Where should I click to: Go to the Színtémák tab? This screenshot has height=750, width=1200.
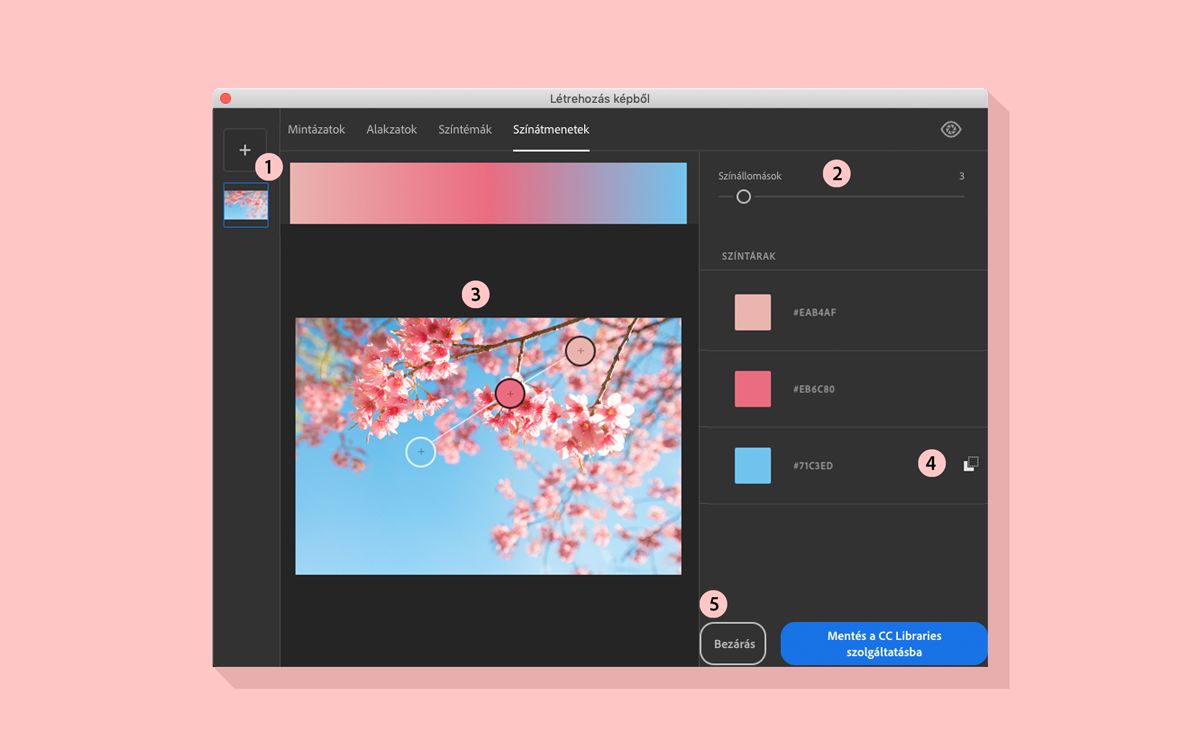pos(465,129)
